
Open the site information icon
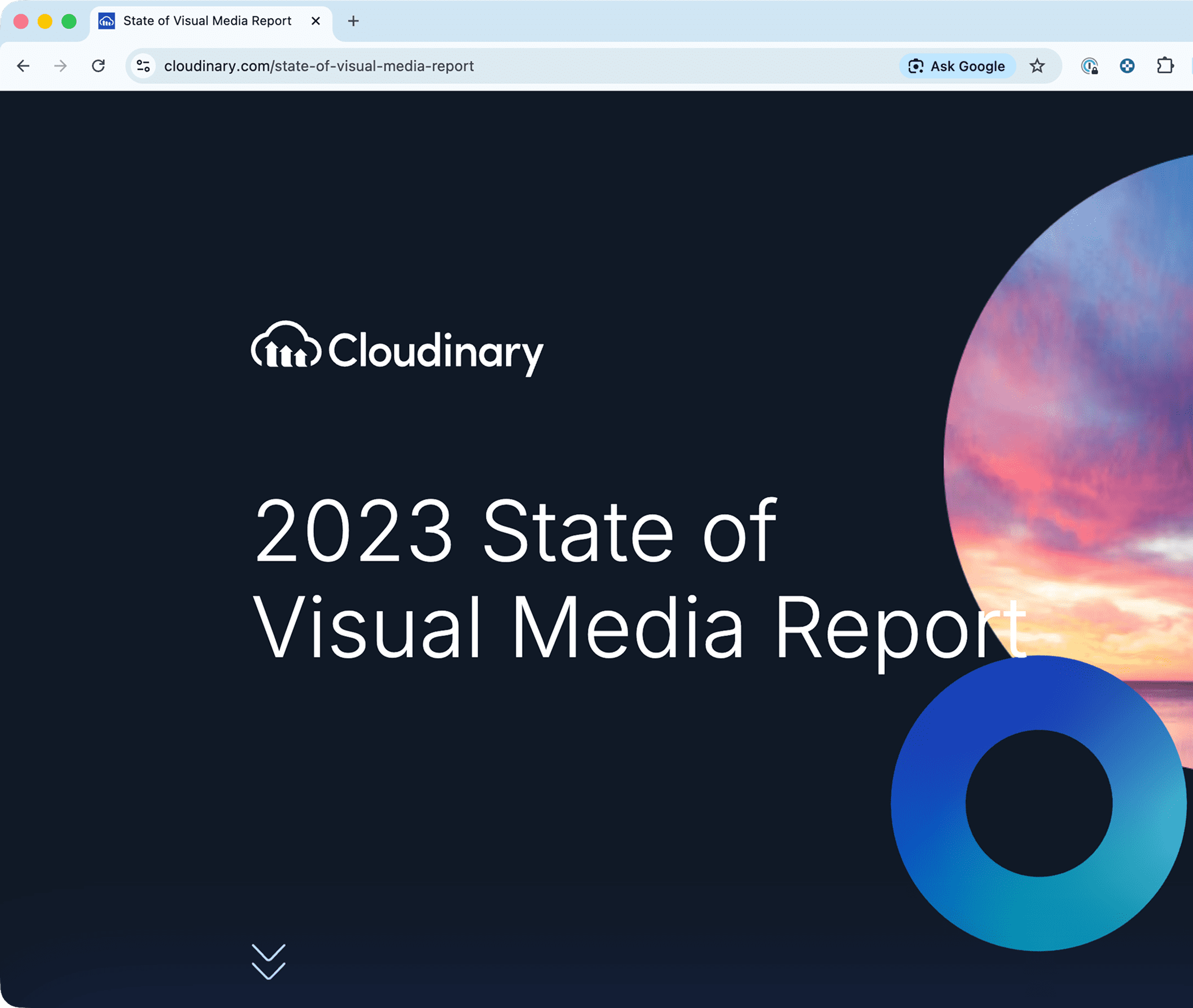(x=143, y=66)
